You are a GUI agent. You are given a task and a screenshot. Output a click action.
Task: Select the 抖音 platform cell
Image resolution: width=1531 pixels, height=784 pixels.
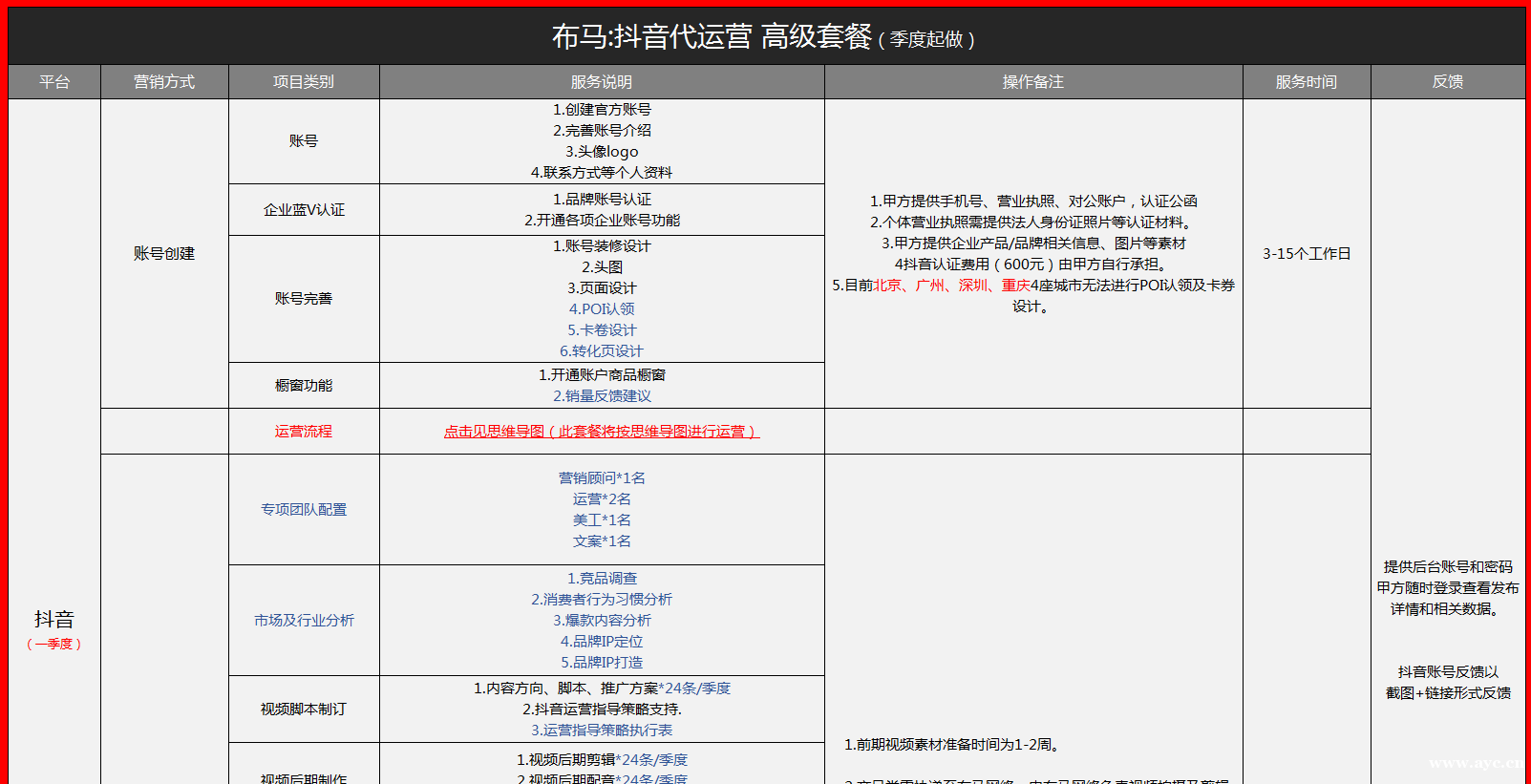54,621
